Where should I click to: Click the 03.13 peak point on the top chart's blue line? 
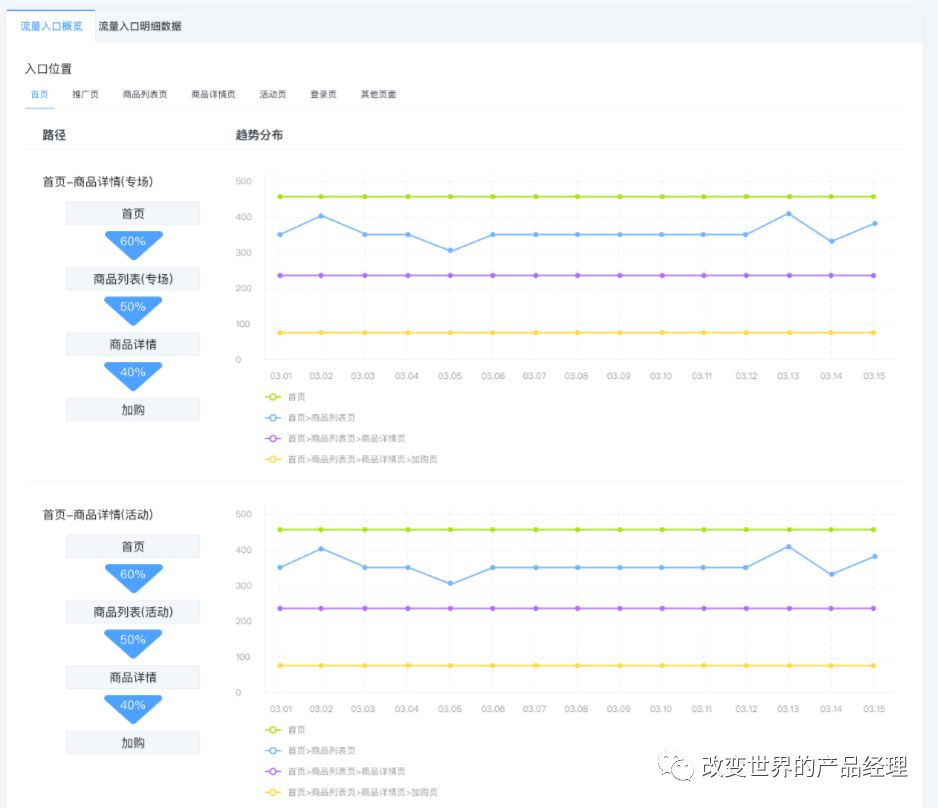[x=789, y=213]
